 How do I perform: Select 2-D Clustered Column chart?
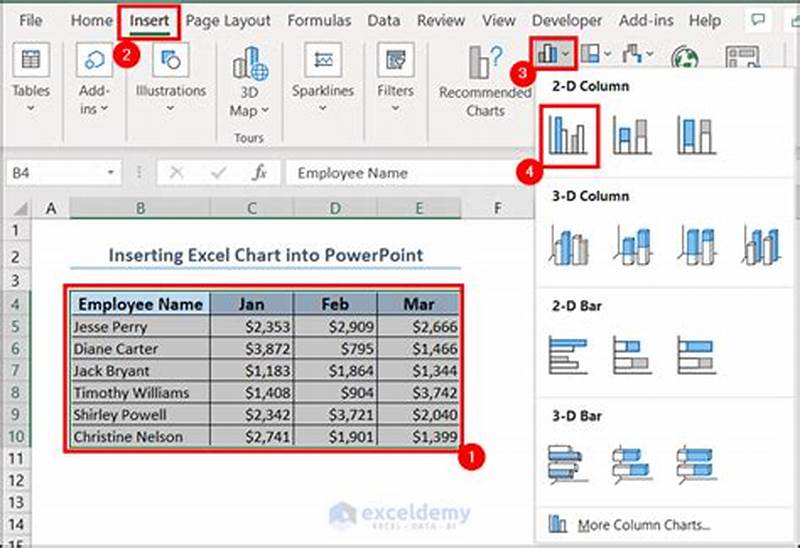568,135
